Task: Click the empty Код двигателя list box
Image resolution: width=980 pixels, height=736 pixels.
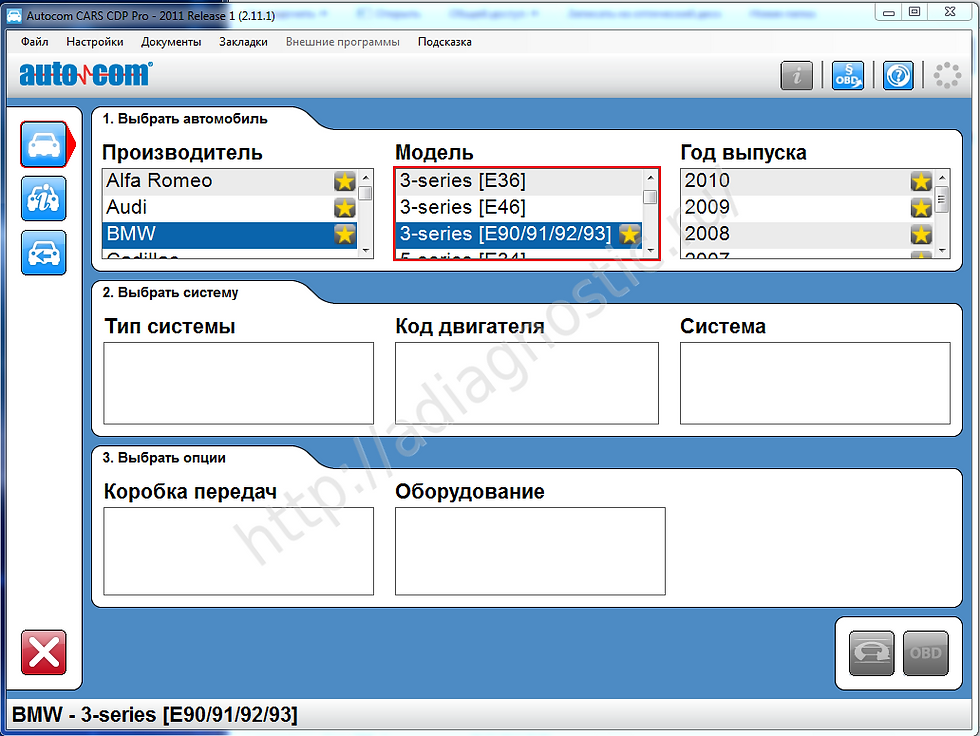Action: point(527,383)
